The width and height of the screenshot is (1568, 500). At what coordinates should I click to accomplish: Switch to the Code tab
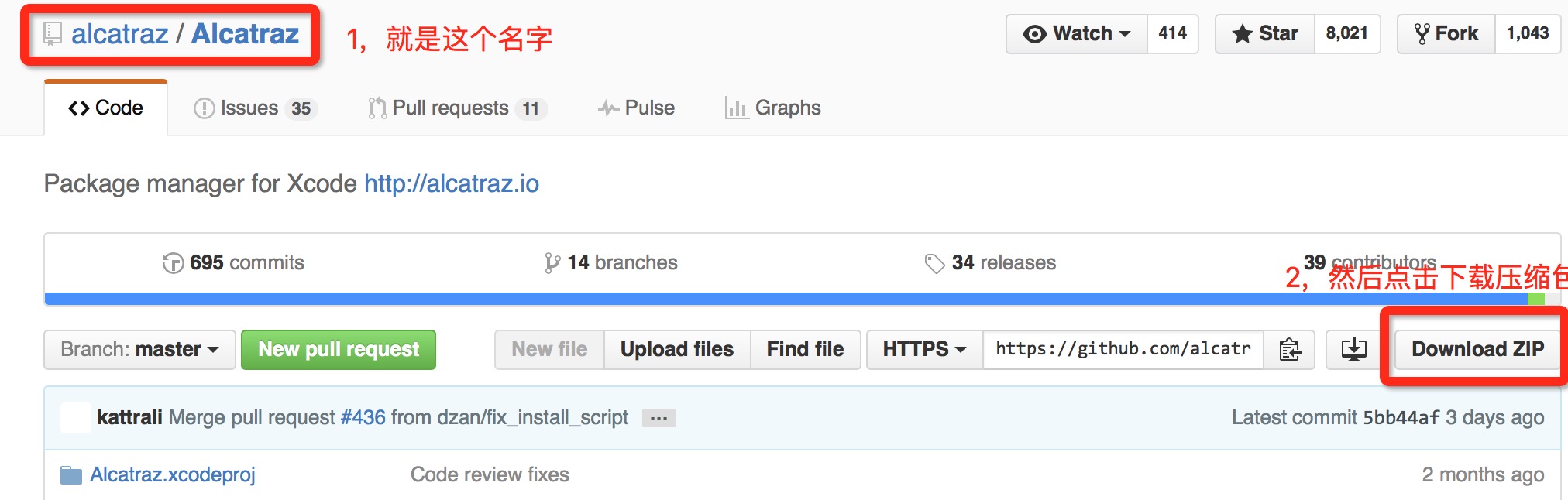pyautogui.click(x=105, y=108)
